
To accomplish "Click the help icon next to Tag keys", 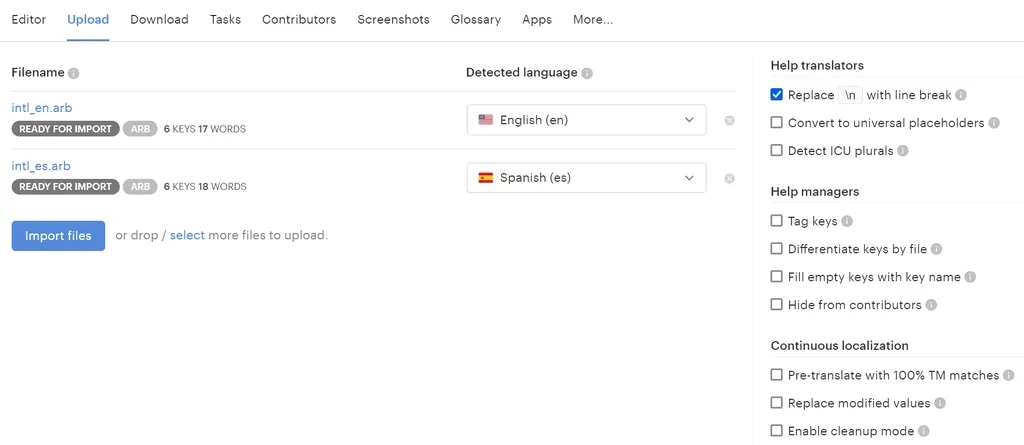I will (x=847, y=221).
